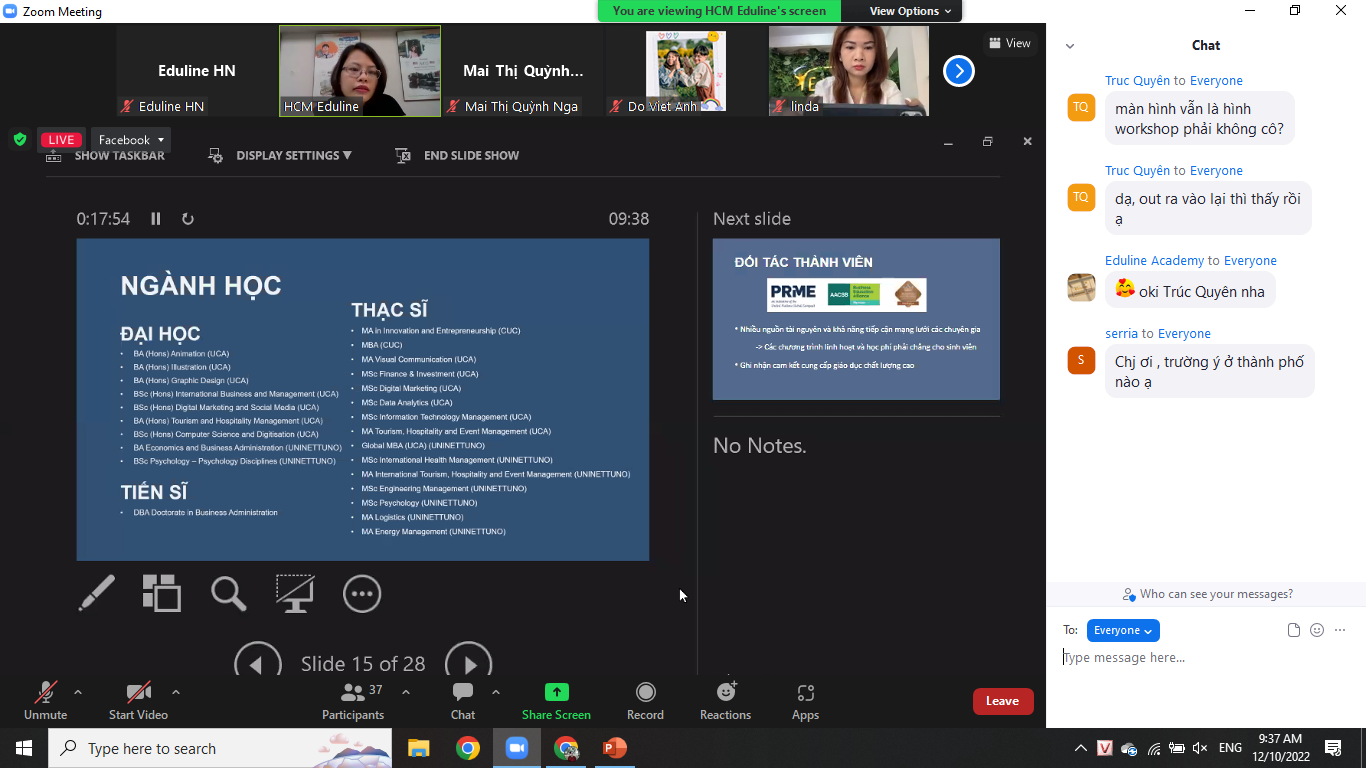The width and height of the screenshot is (1366, 768).
Task: Start Video camera toggle
Action: (138, 700)
